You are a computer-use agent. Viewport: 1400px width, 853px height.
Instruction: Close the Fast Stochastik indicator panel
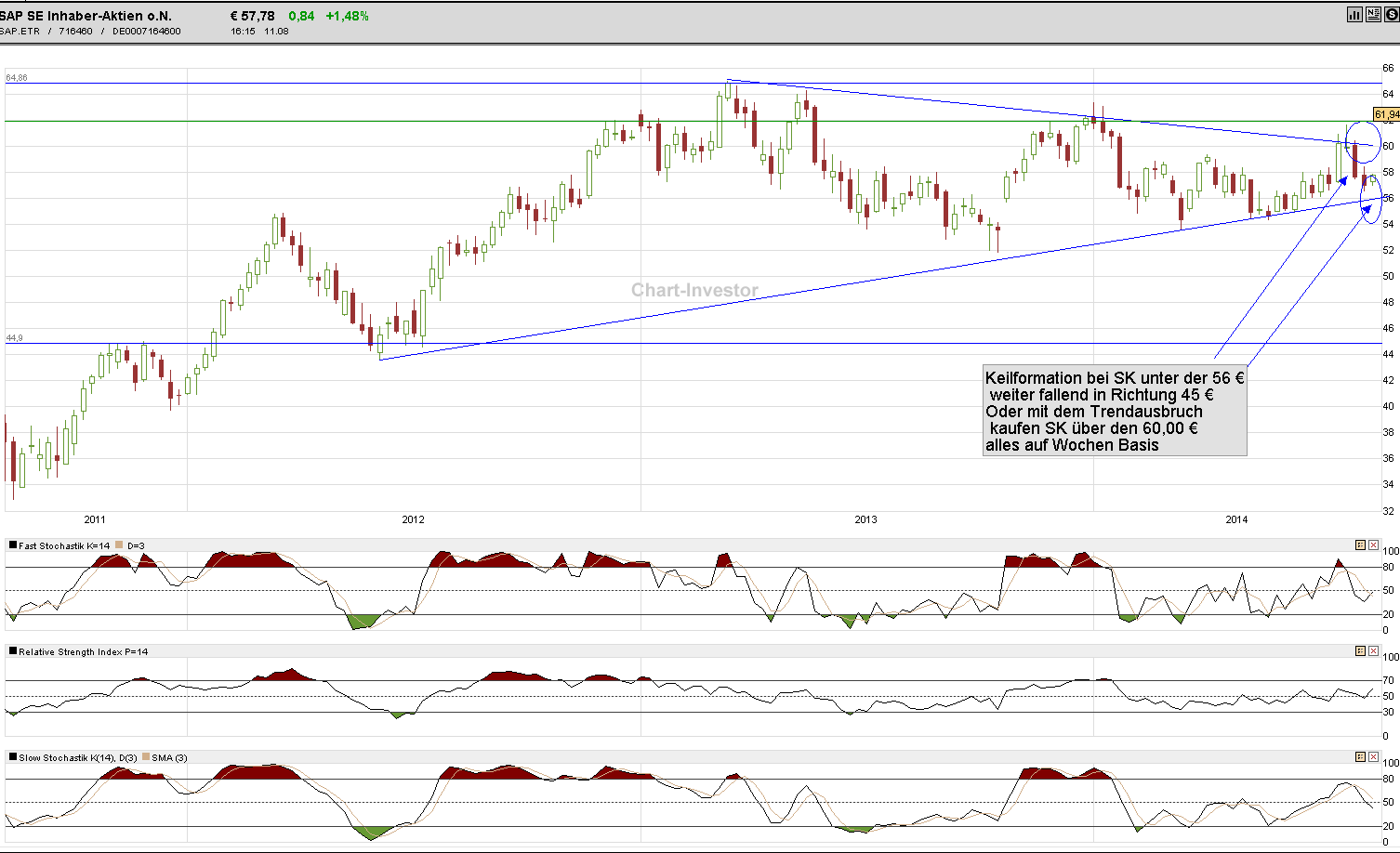coord(1373,545)
